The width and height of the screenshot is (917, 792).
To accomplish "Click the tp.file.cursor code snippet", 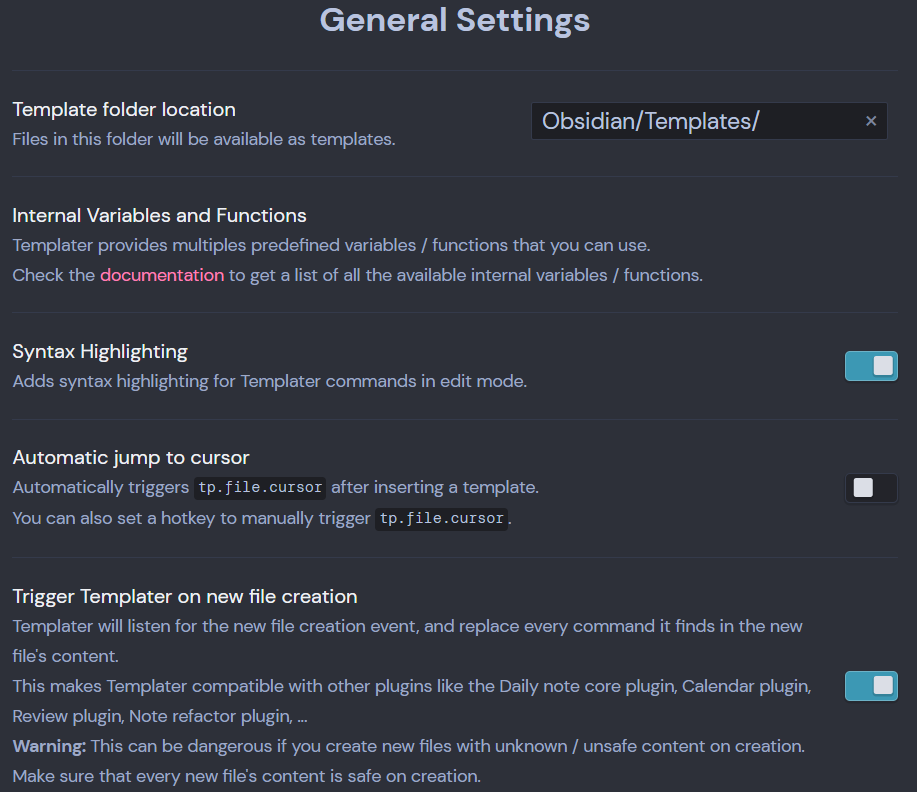I will (259, 487).
